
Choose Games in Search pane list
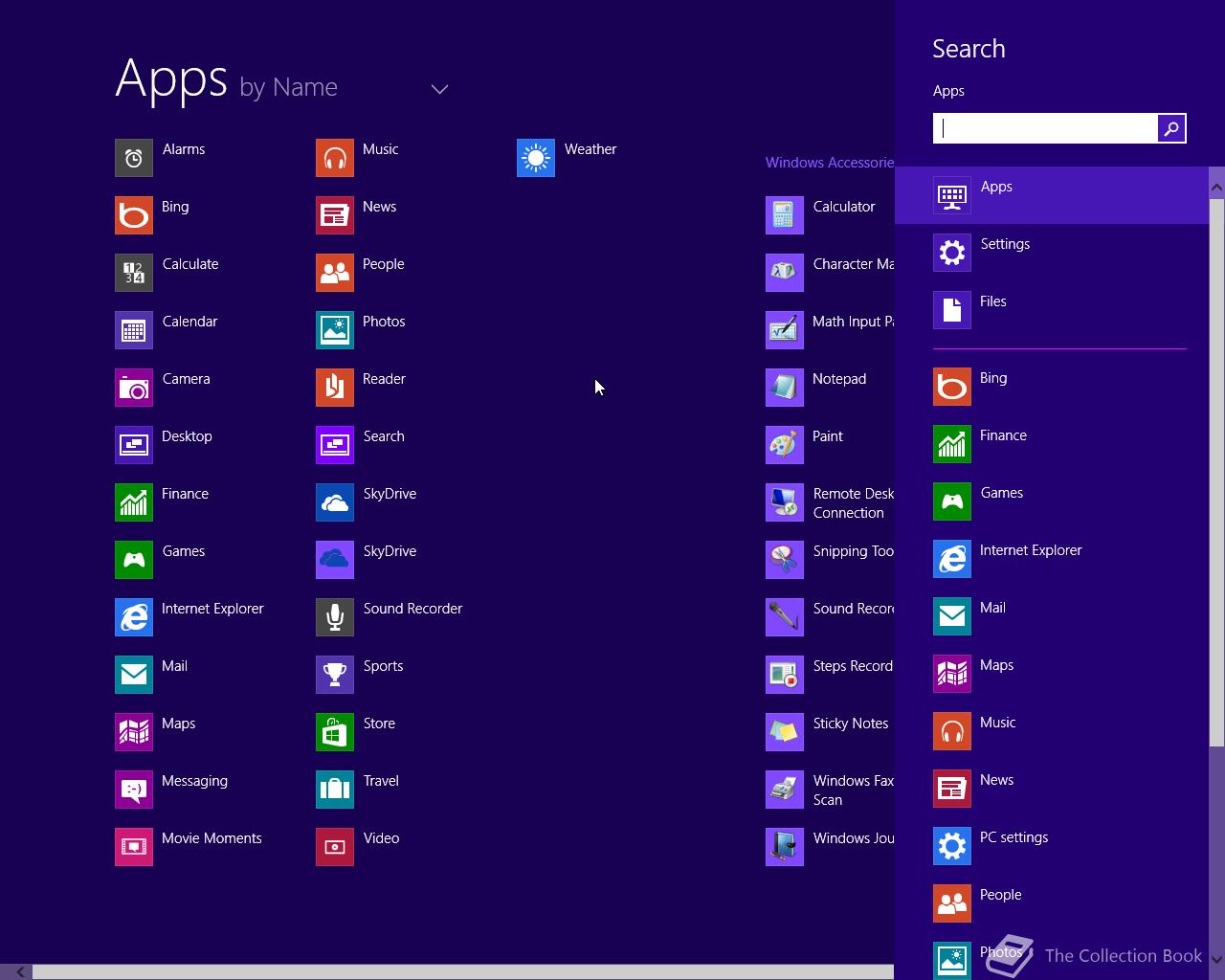tap(1052, 501)
